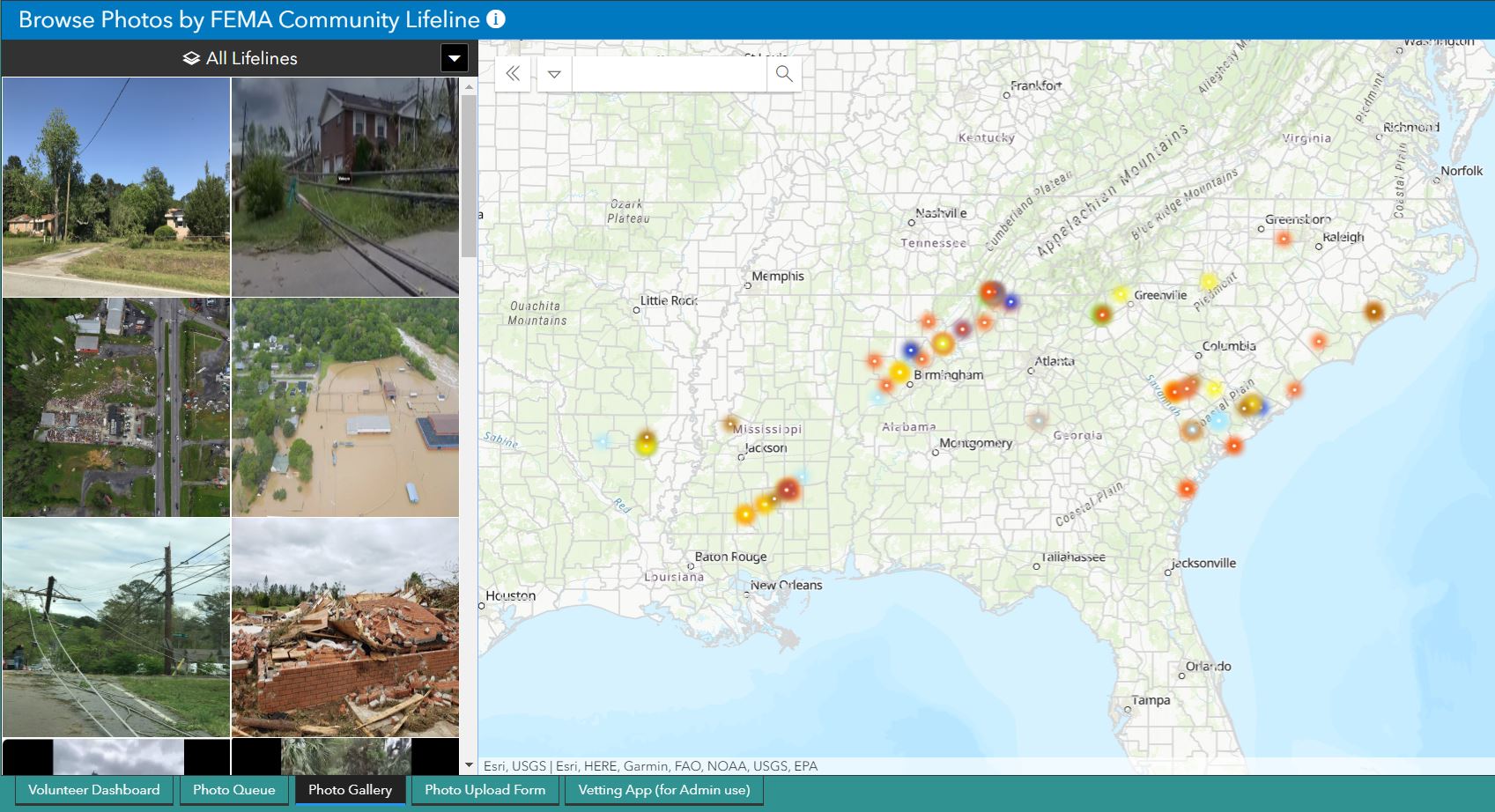
Task: Click the orange map marker near Greensboro
Action: point(1284,239)
